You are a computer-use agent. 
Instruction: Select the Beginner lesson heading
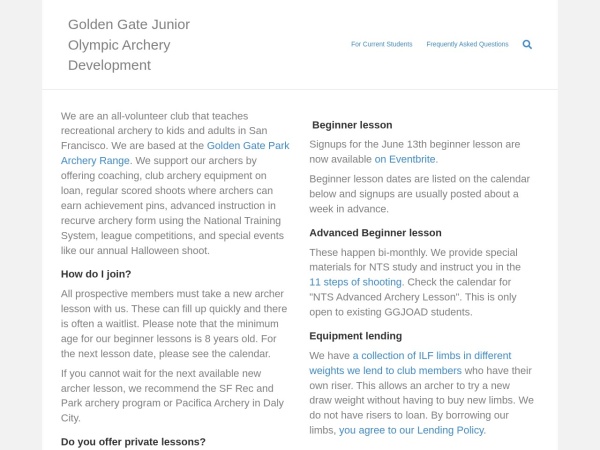click(352, 125)
